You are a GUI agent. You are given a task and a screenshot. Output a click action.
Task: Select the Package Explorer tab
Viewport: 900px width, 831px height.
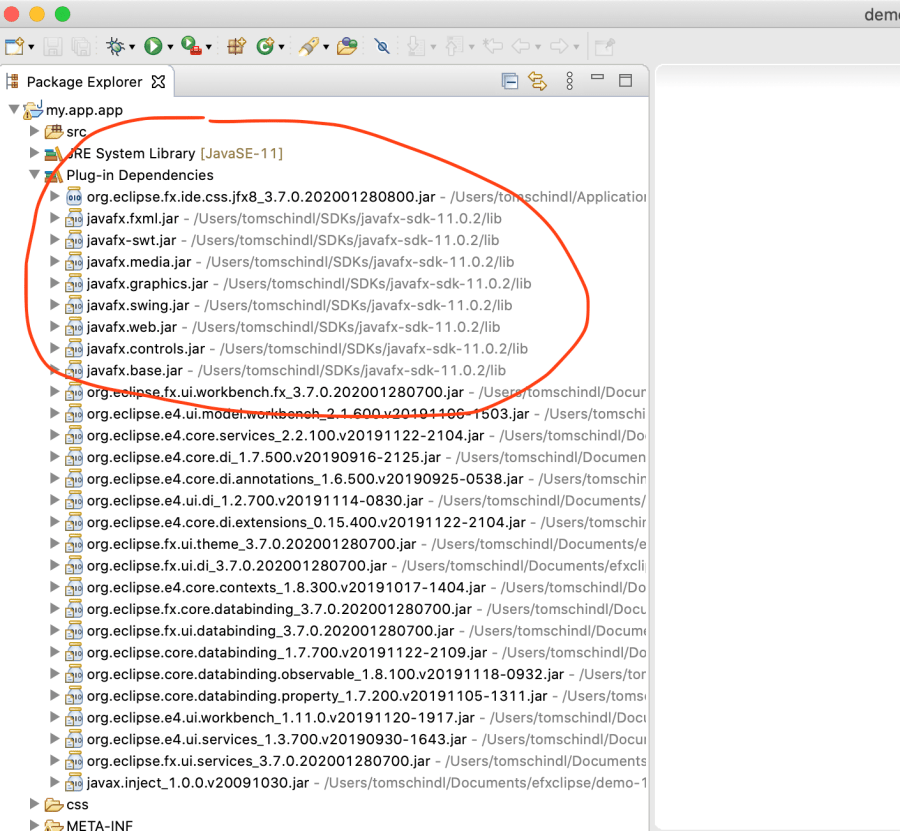84,82
